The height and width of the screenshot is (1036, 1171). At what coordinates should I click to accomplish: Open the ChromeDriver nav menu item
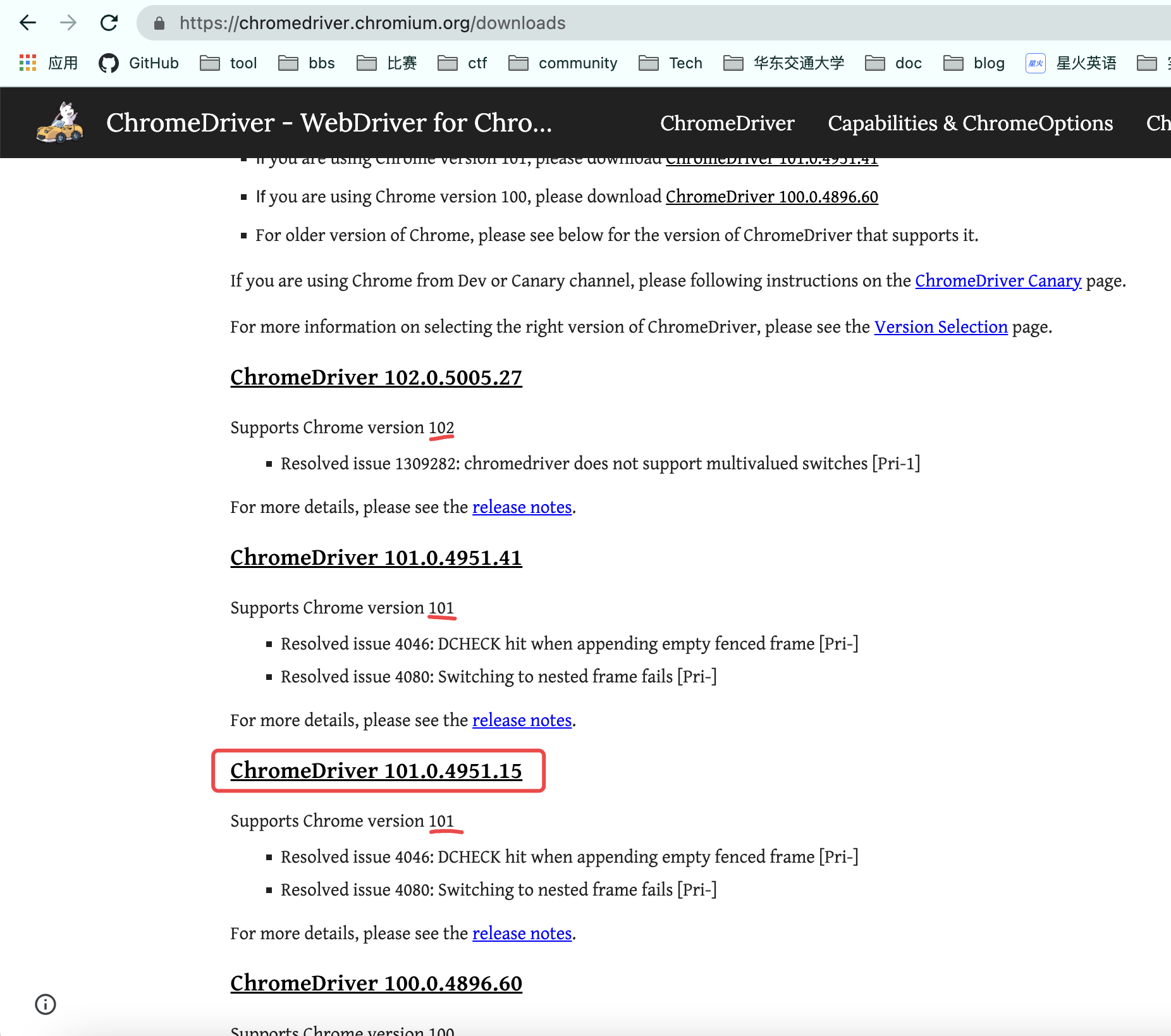click(x=727, y=123)
